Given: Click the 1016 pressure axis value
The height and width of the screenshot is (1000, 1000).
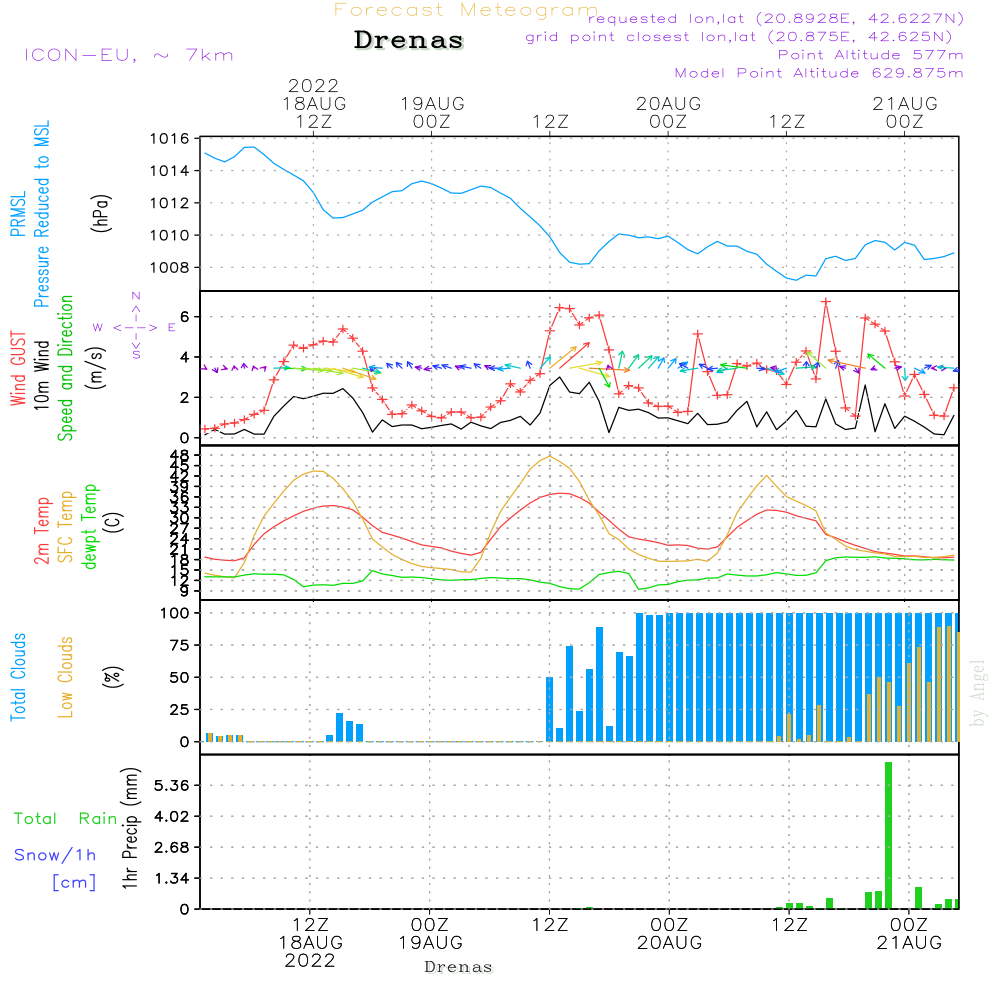Looking at the screenshot, I should coord(170,138).
